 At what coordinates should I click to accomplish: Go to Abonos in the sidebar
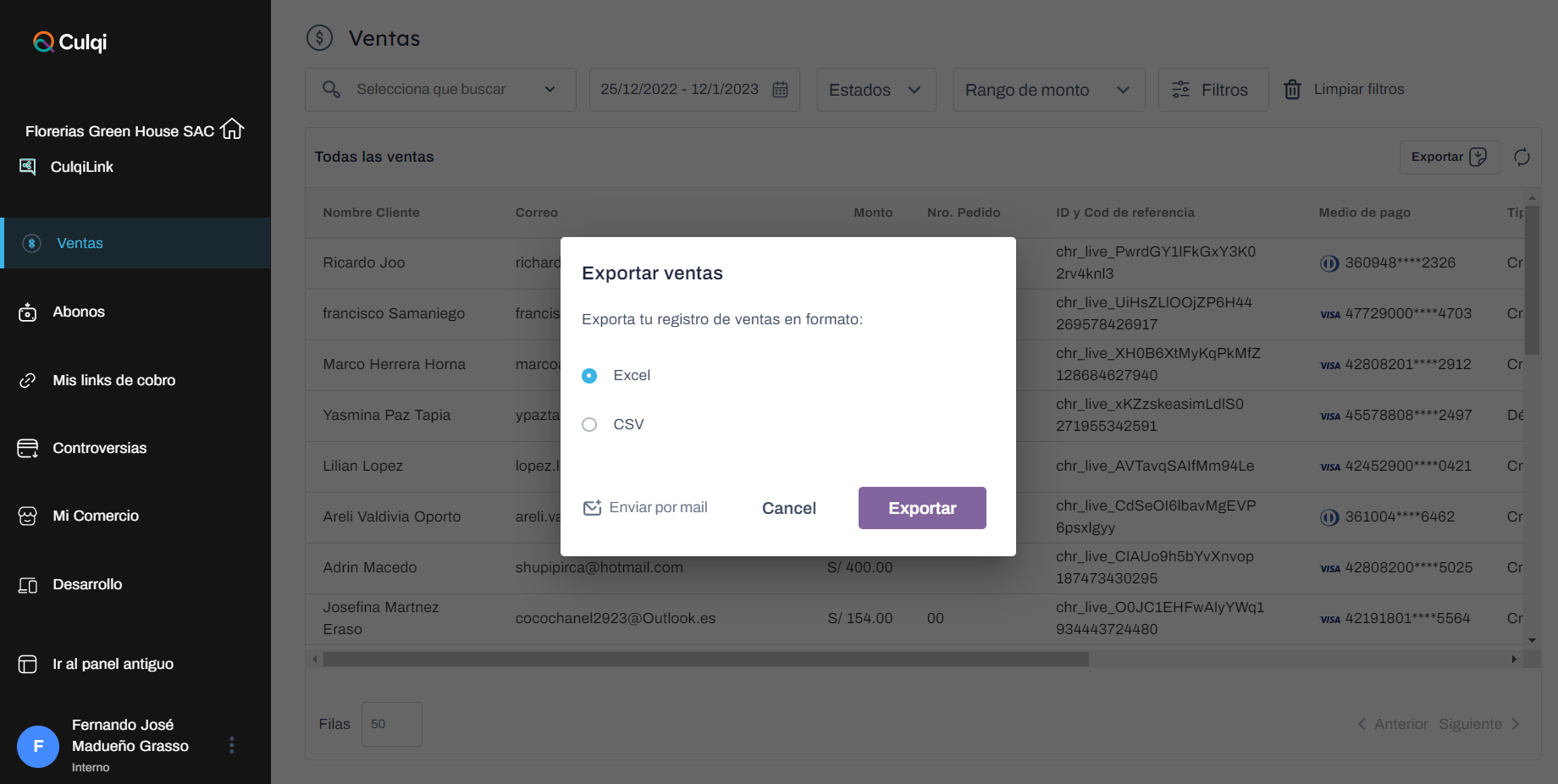click(x=79, y=312)
